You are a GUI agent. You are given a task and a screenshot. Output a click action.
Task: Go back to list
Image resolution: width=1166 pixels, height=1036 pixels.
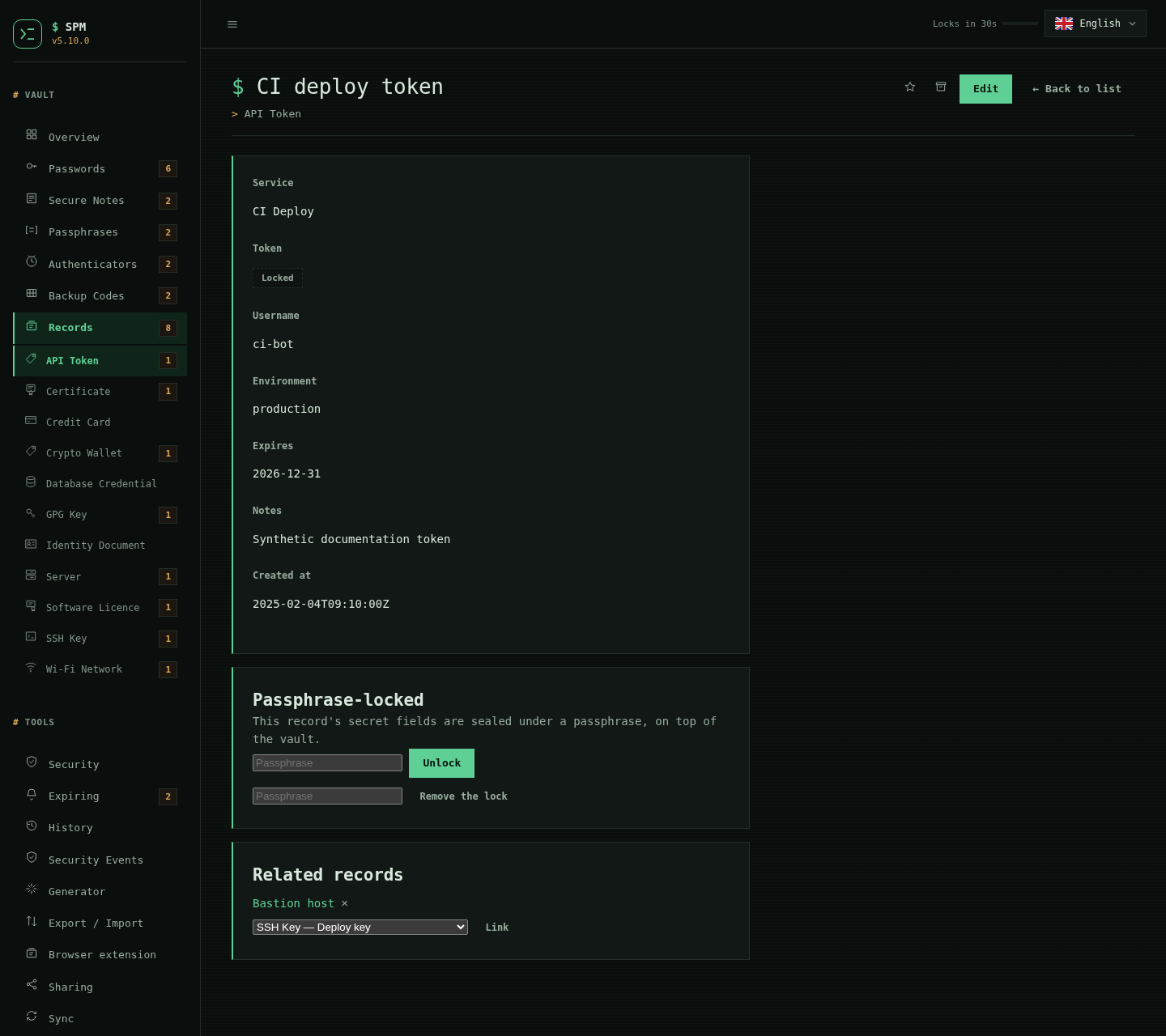1077,89
